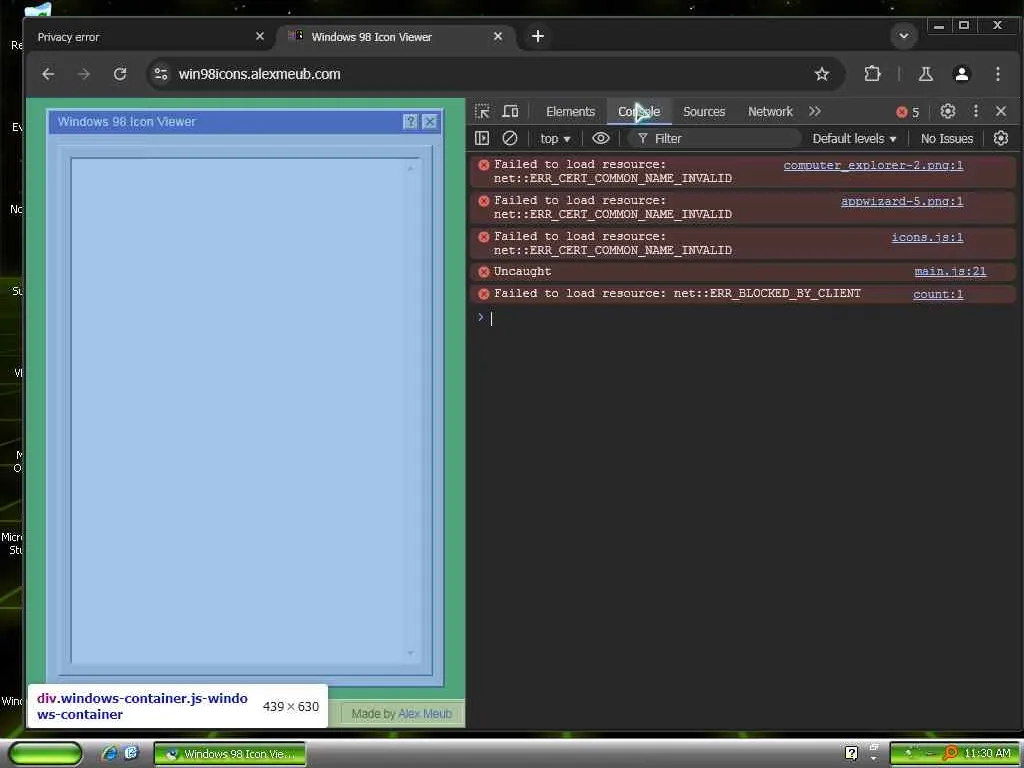Click the ERR_BLOCKED_BY_CLIENT error message

coord(677,293)
